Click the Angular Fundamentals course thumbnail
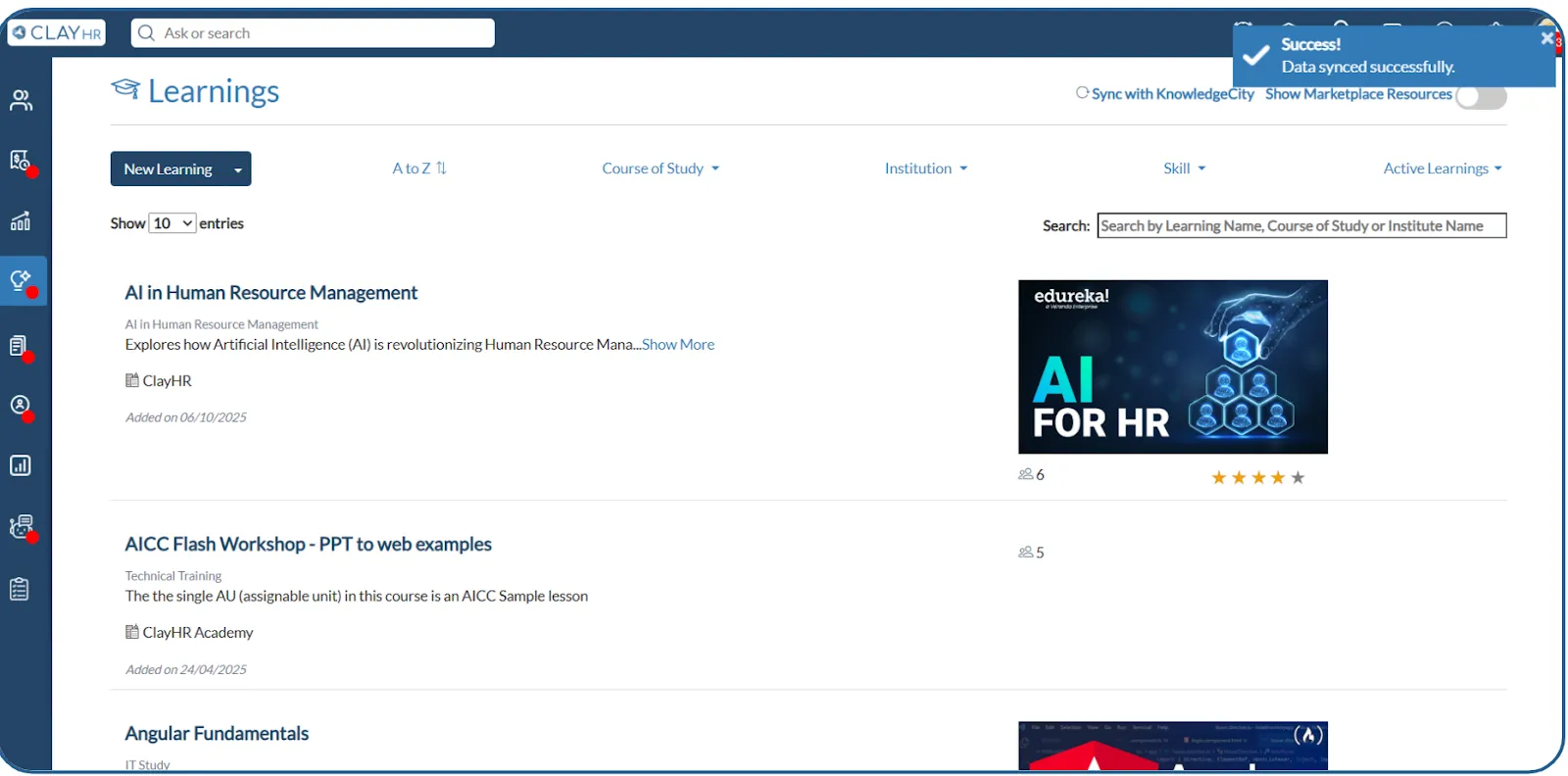This screenshot has width=1568, height=776. pos(1173,746)
